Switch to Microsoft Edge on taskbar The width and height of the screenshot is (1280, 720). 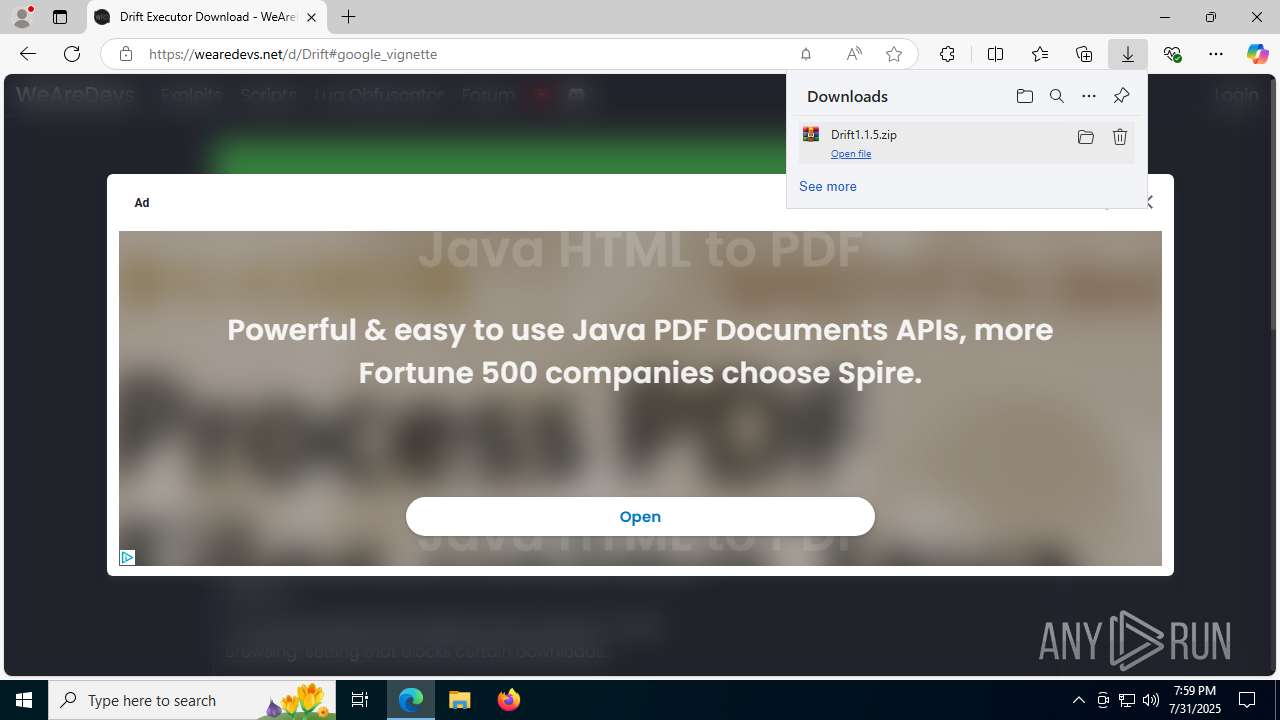pyautogui.click(x=411, y=700)
